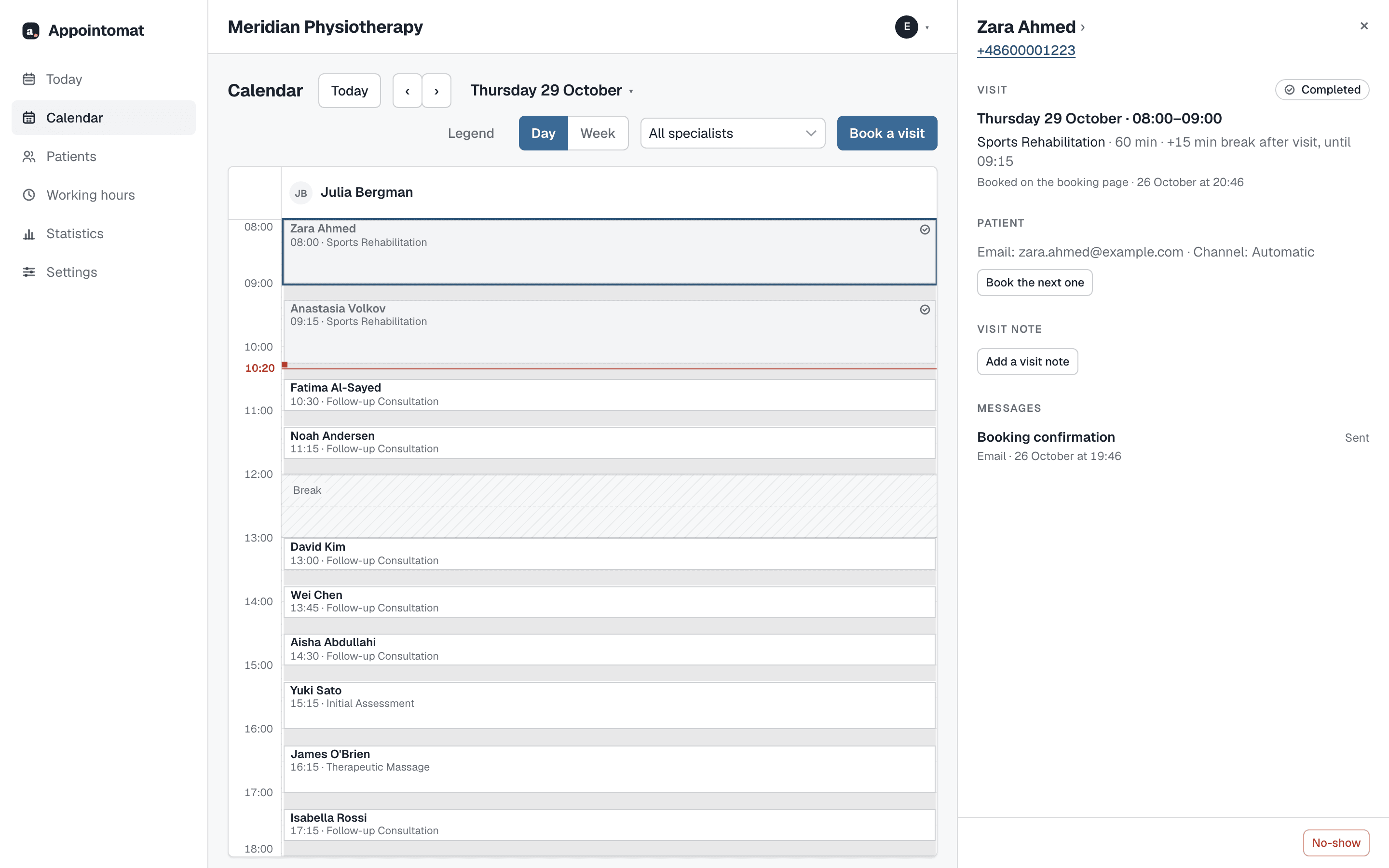Call the phone number +48600001223
The width and height of the screenshot is (1389, 868).
click(x=1026, y=51)
